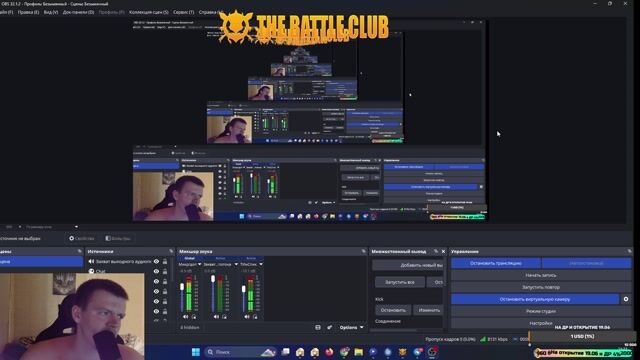Screen dimensions: 640x360
Task: Click the OBS Studio taskbar icon
Action: (x=432, y=352)
